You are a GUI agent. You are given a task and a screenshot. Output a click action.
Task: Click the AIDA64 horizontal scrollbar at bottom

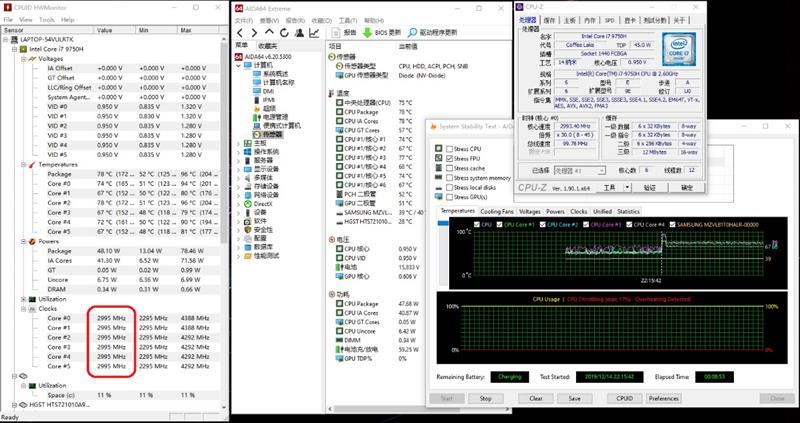418,409
